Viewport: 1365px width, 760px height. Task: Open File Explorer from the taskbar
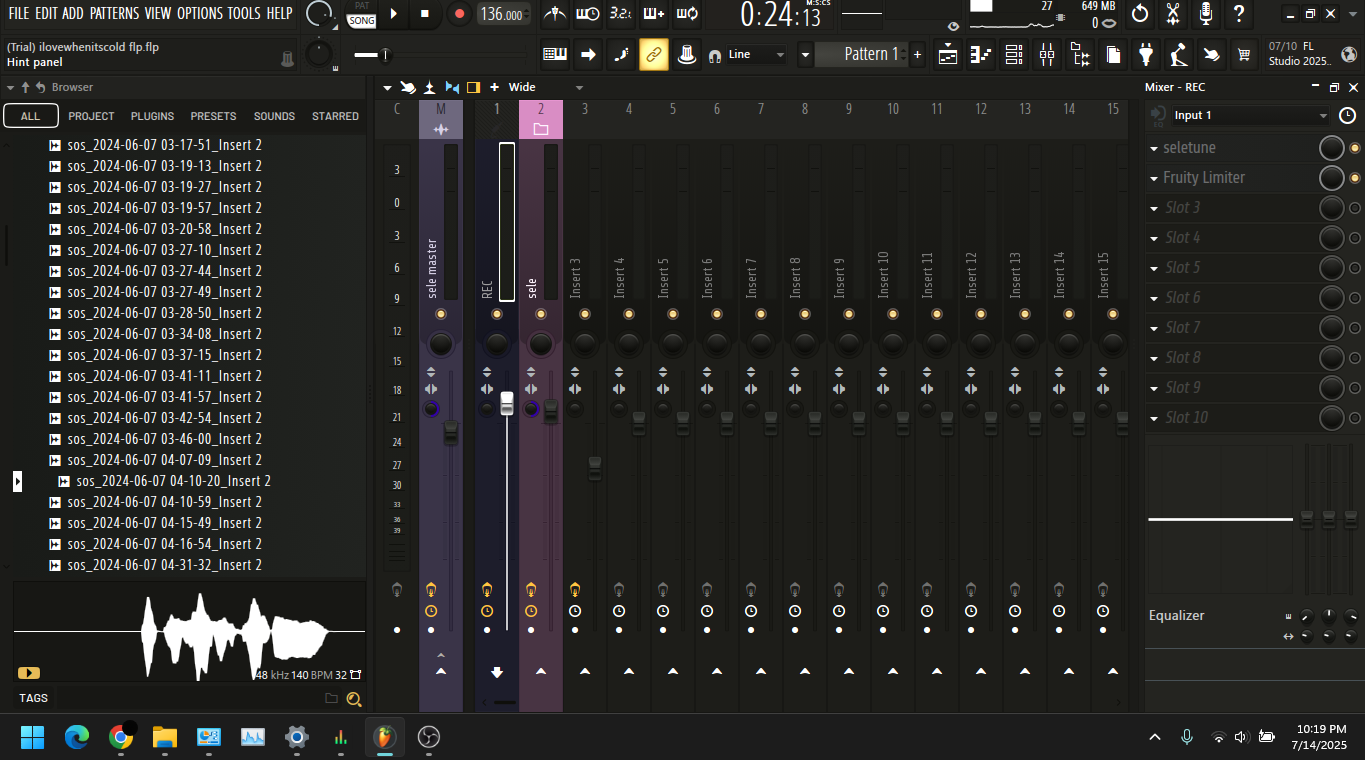coord(165,738)
